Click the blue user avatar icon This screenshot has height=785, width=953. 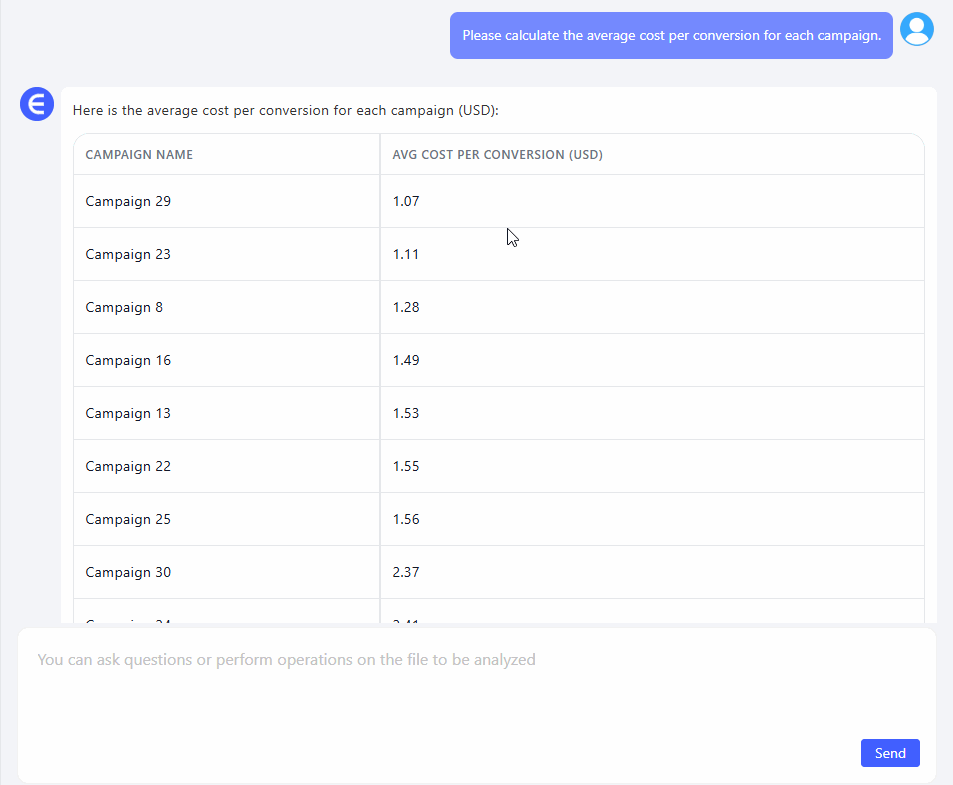pos(916,29)
